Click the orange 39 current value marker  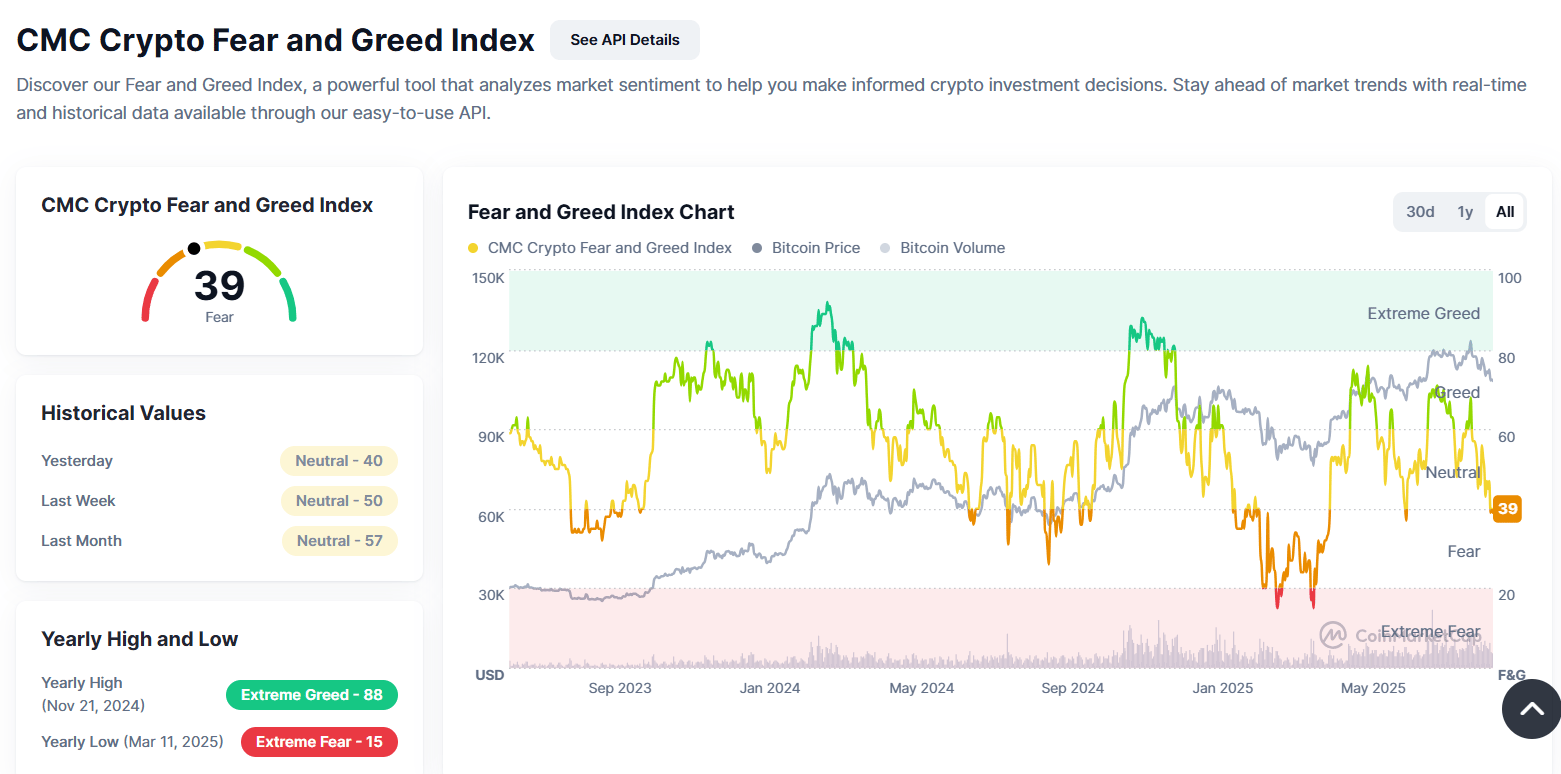pos(1508,509)
